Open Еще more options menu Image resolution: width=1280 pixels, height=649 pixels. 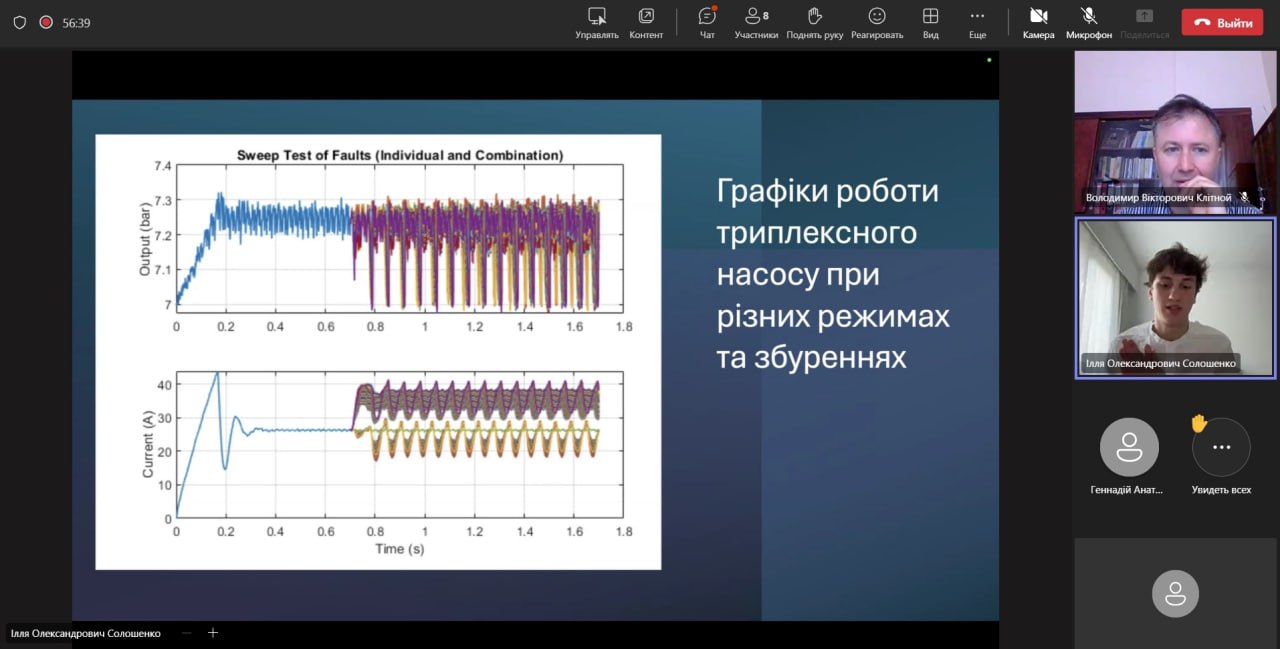(x=977, y=23)
